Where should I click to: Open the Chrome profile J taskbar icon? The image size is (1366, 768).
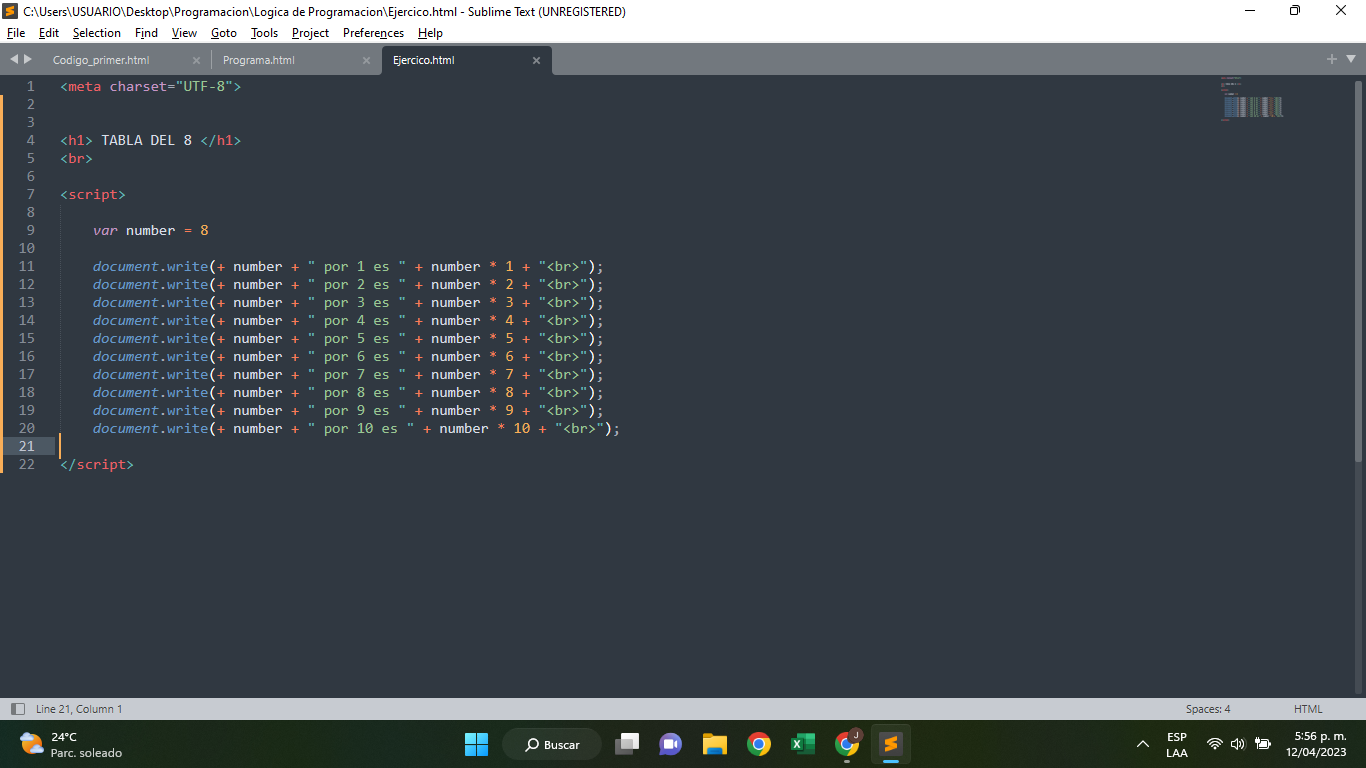(x=847, y=744)
